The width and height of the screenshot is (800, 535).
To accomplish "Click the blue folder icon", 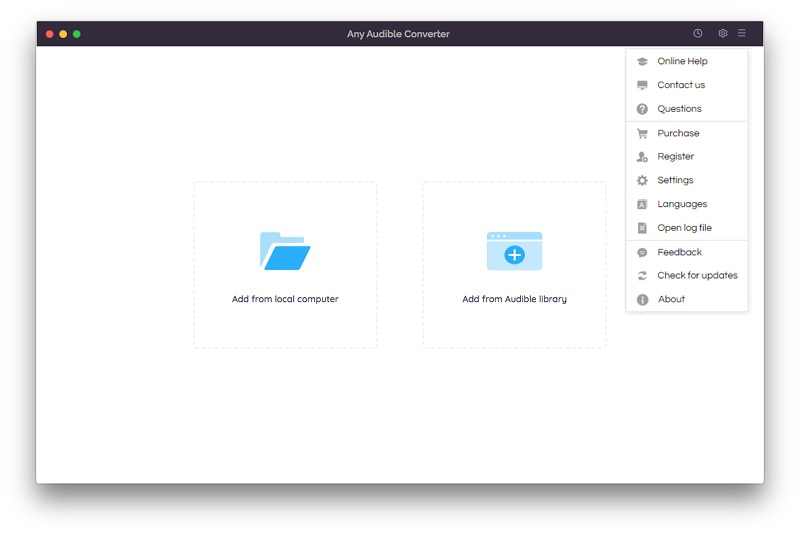I will (285, 251).
